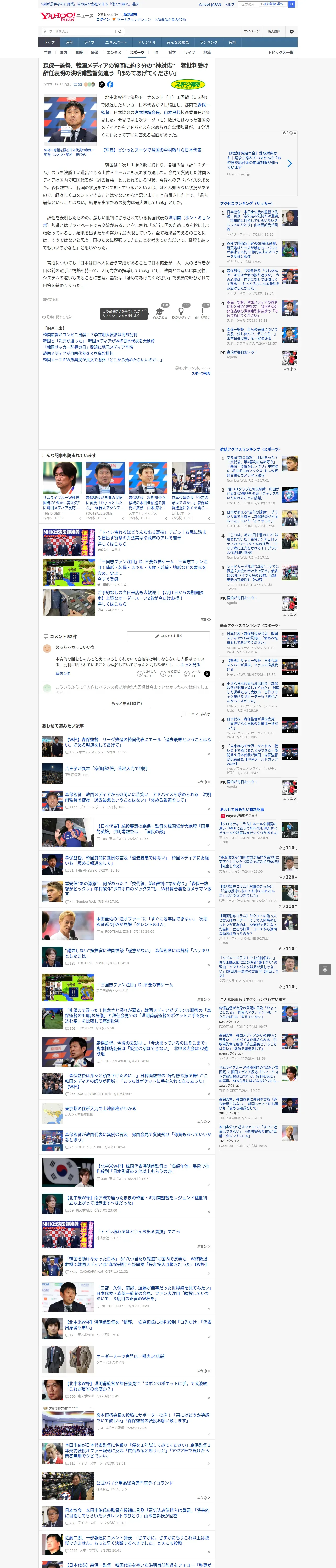Open the 東京都の住所入力で土地価格がわかる ad
The width and height of the screenshot is (336, 1568).
tap(101, 1108)
